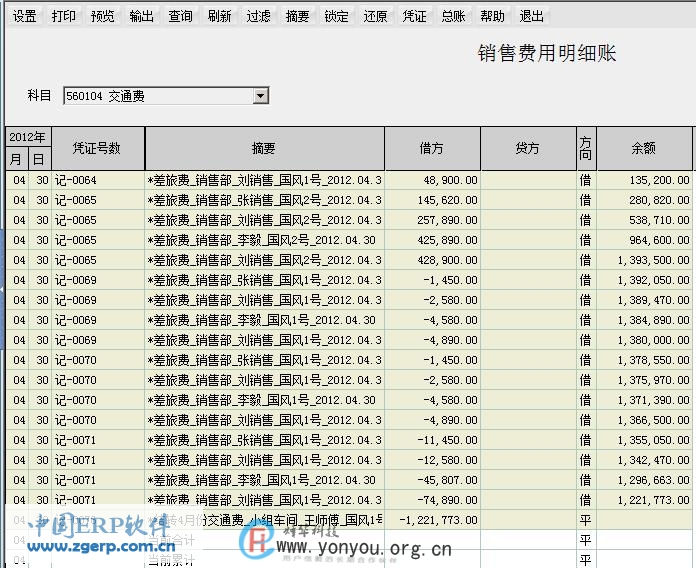Screen dimensions: 696x568
Task: Select the debit amount -45,807.00
Action: point(432,480)
